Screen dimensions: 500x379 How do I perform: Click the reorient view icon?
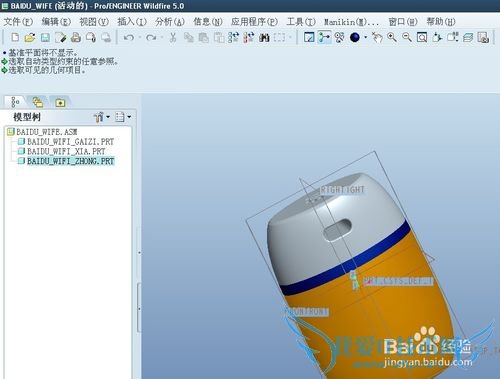437,37
